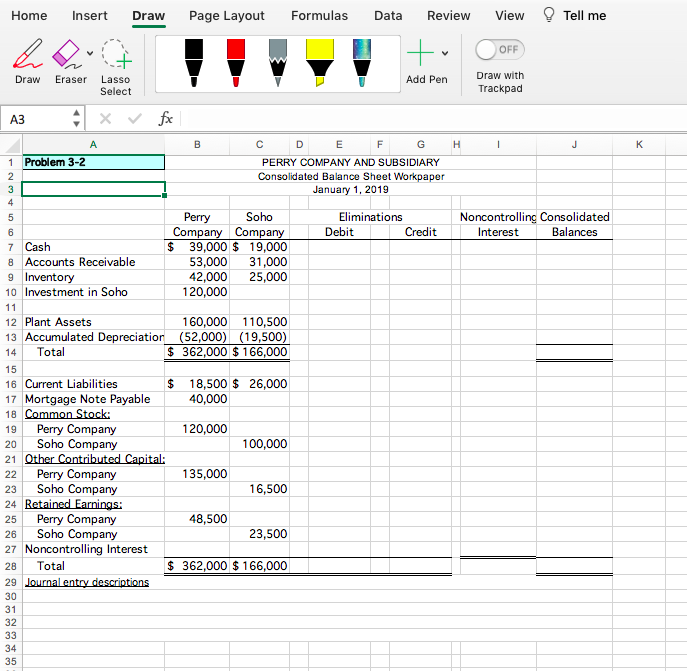Click the Name Box showing A3
687x671 pixels.
coord(36,119)
